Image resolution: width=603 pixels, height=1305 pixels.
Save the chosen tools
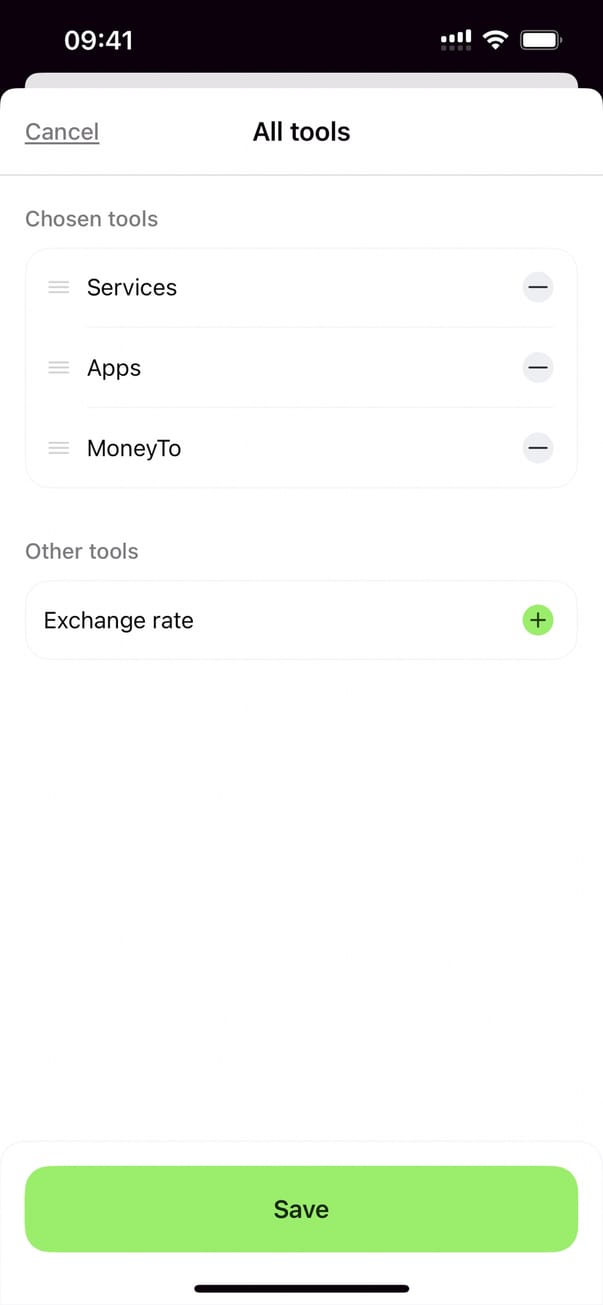[x=301, y=1209]
